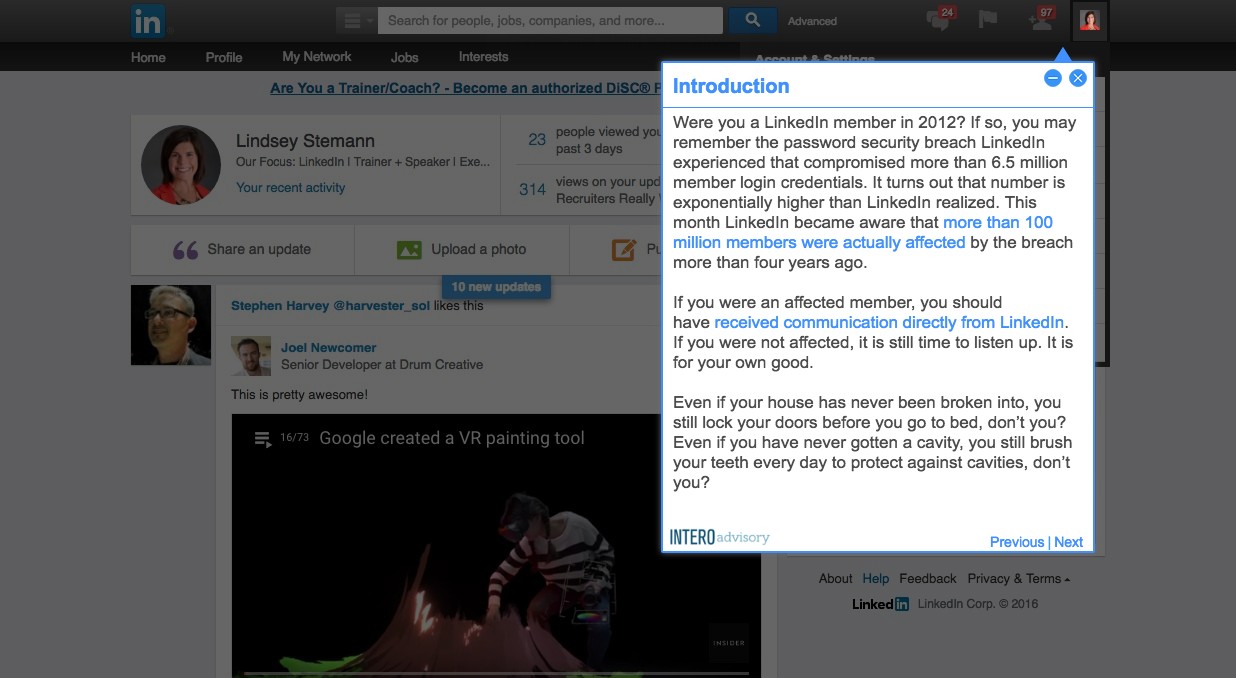This screenshot has width=1236, height=678.
Task: Open 'more than 100 million members' link
Action: click(x=862, y=232)
